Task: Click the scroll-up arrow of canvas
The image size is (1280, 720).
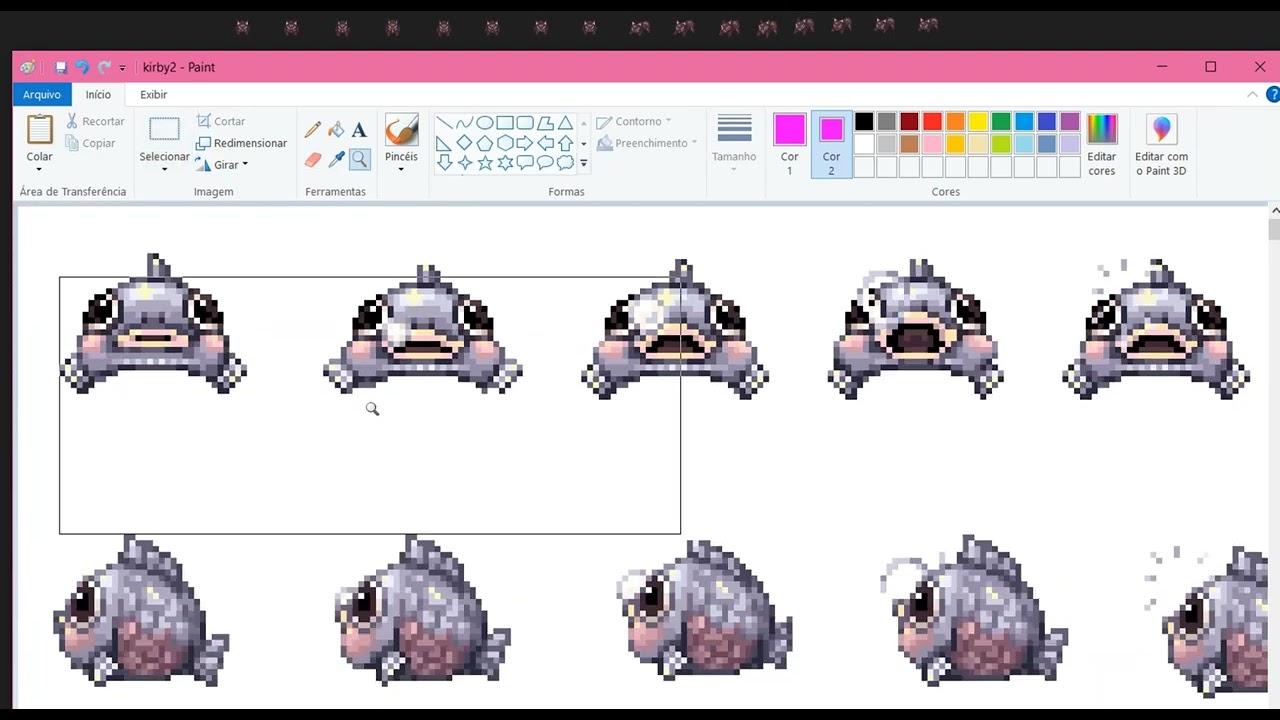Action: click(x=1274, y=211)
